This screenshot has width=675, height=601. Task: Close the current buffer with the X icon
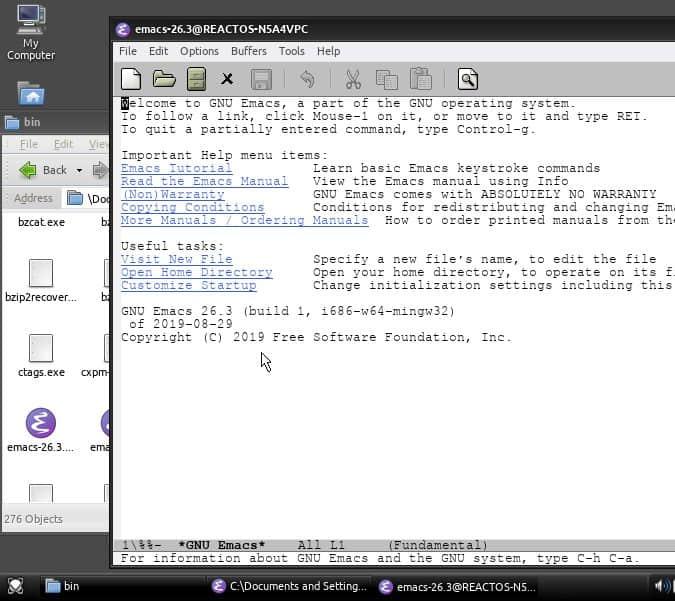(227, 79)
